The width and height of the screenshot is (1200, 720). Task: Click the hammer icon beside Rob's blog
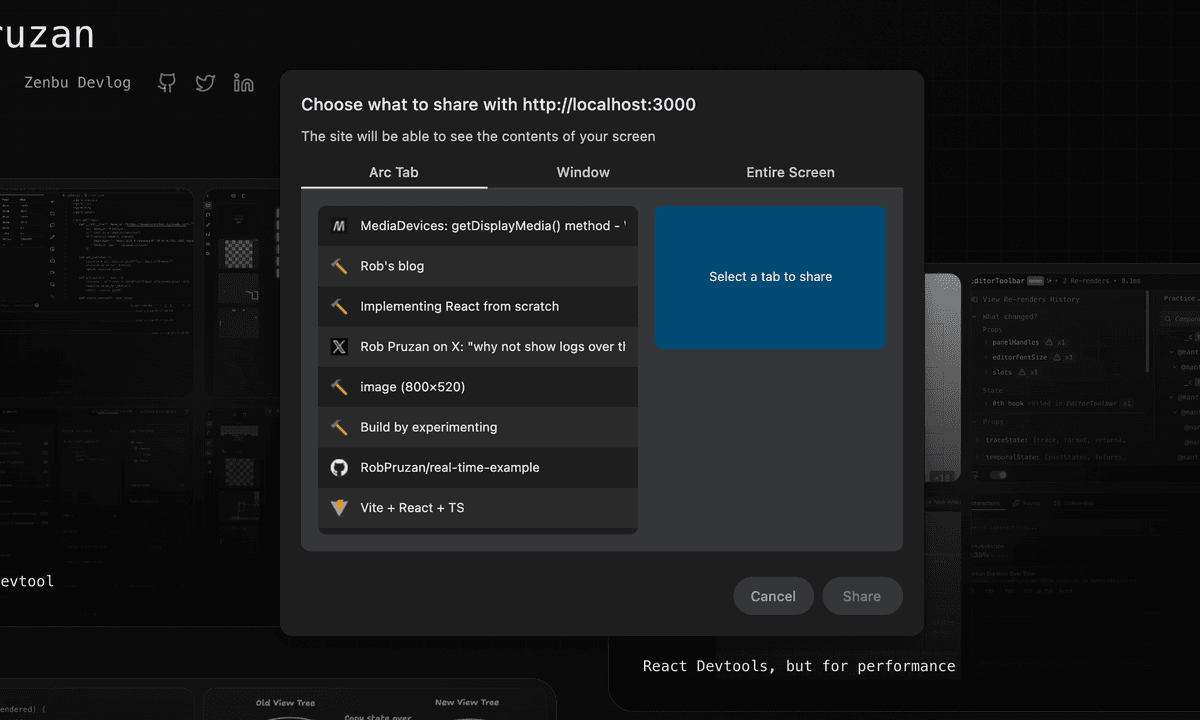(339, 266)
